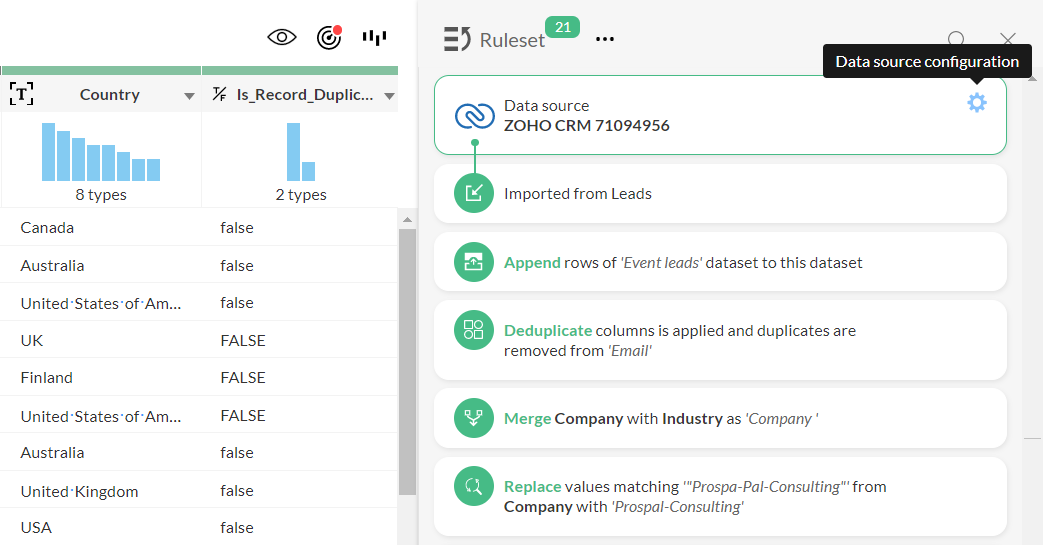Click the Is_Record_Duplicate histogram chart

click(301, 153)
